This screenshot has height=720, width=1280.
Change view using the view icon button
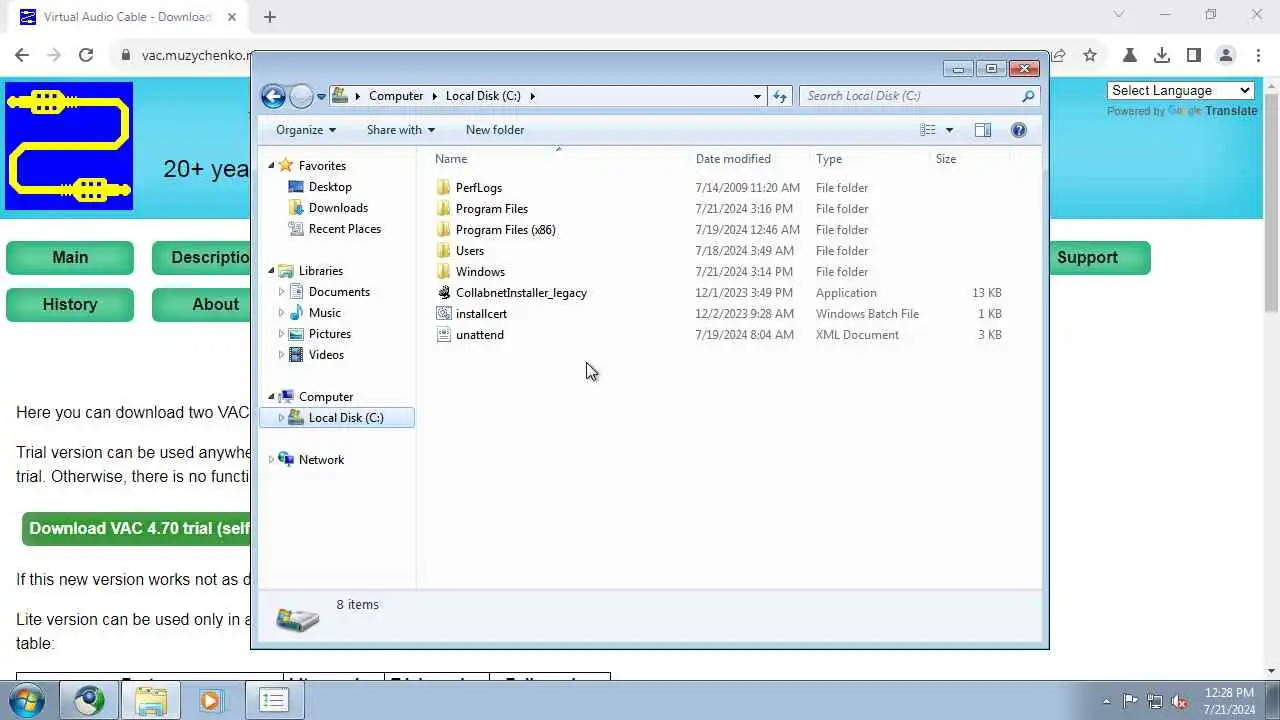pos(928,130)
